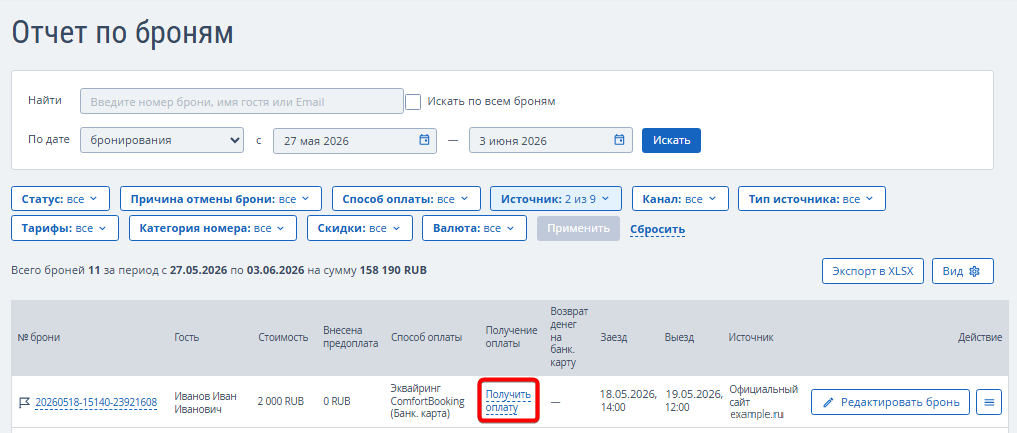This screenshot has height=433, width=1017.
Task: Open the бронирования date type dropdown
Action: point(162,140)
